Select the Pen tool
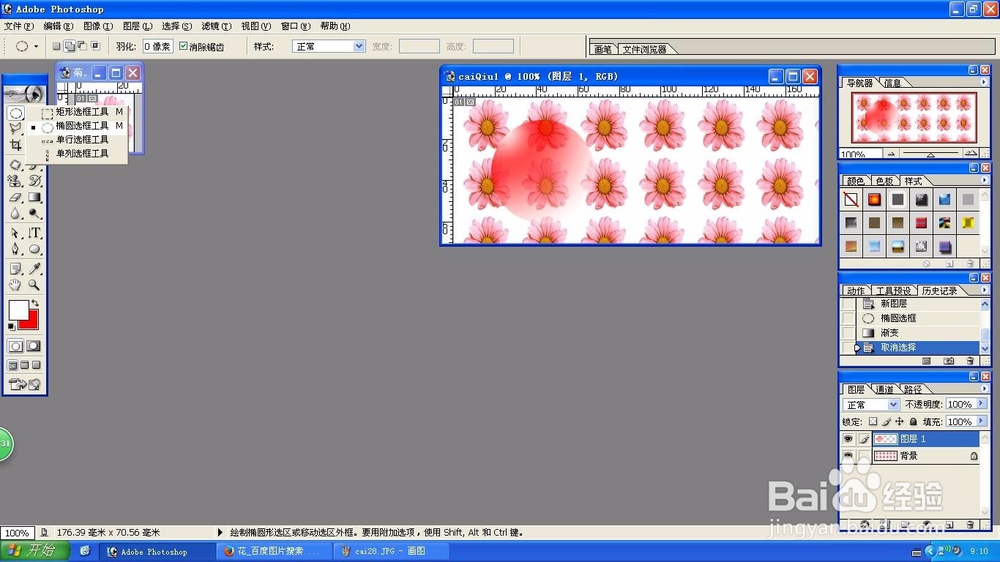Viewport: 1000px width, 562px height. coord(15,249)
